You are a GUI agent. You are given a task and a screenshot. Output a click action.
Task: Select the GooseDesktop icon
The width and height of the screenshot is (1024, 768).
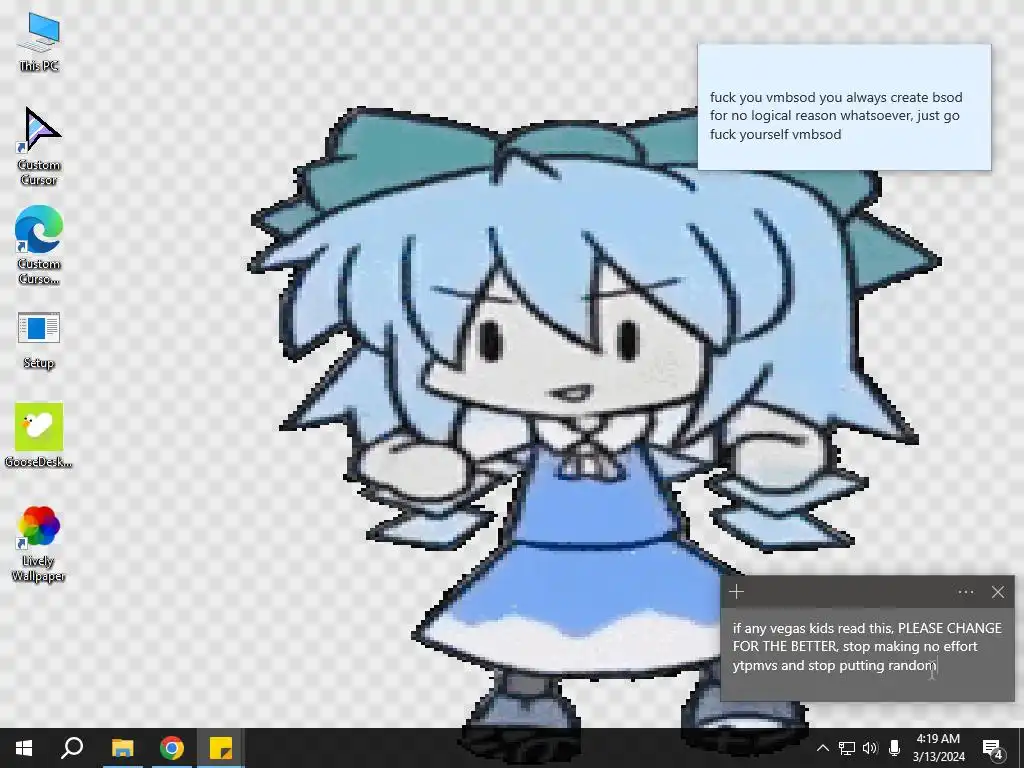[x=39, y=435]
